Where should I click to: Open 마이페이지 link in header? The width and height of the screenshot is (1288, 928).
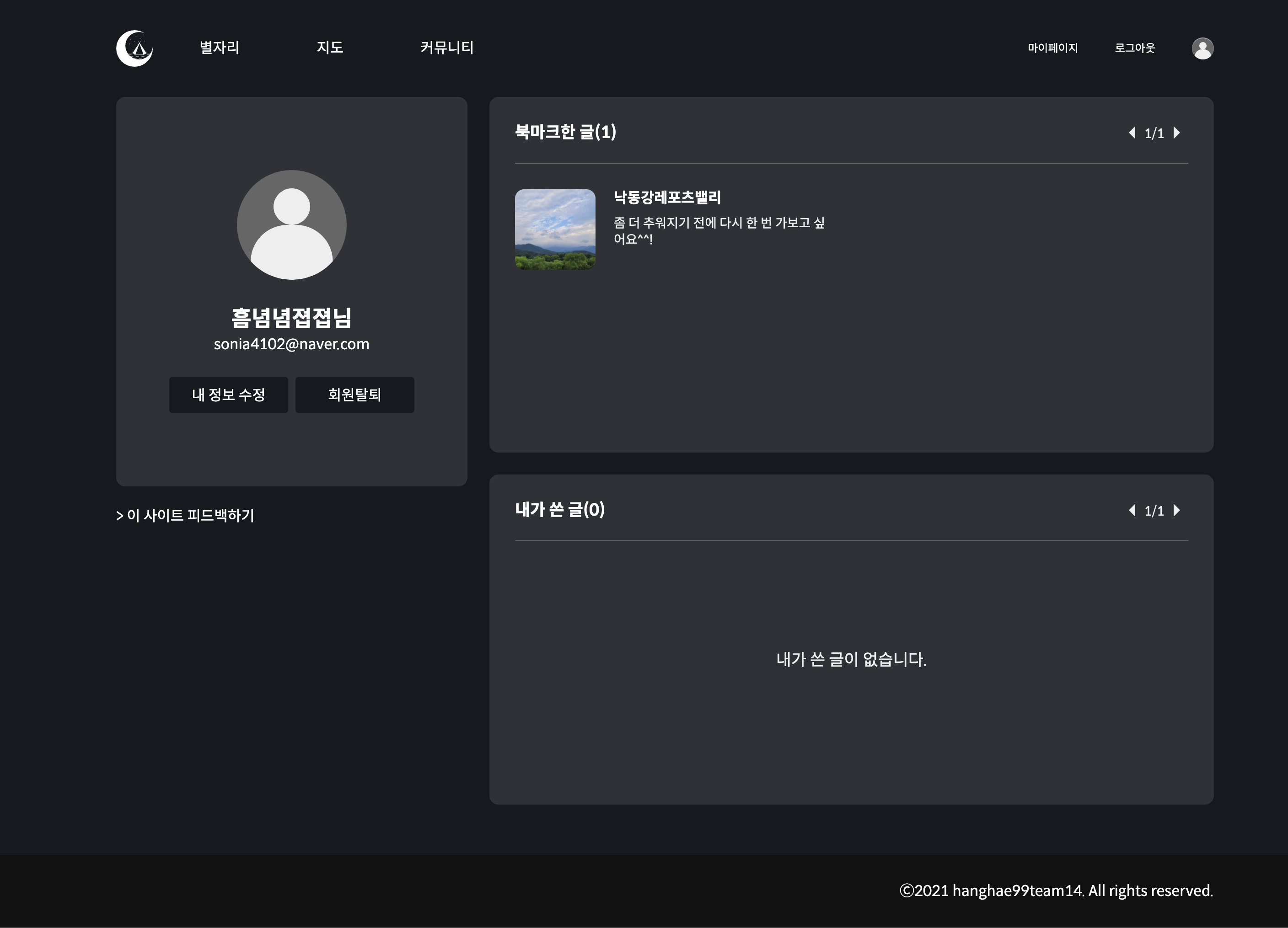pyautogui.click(x=1052, y=48)
